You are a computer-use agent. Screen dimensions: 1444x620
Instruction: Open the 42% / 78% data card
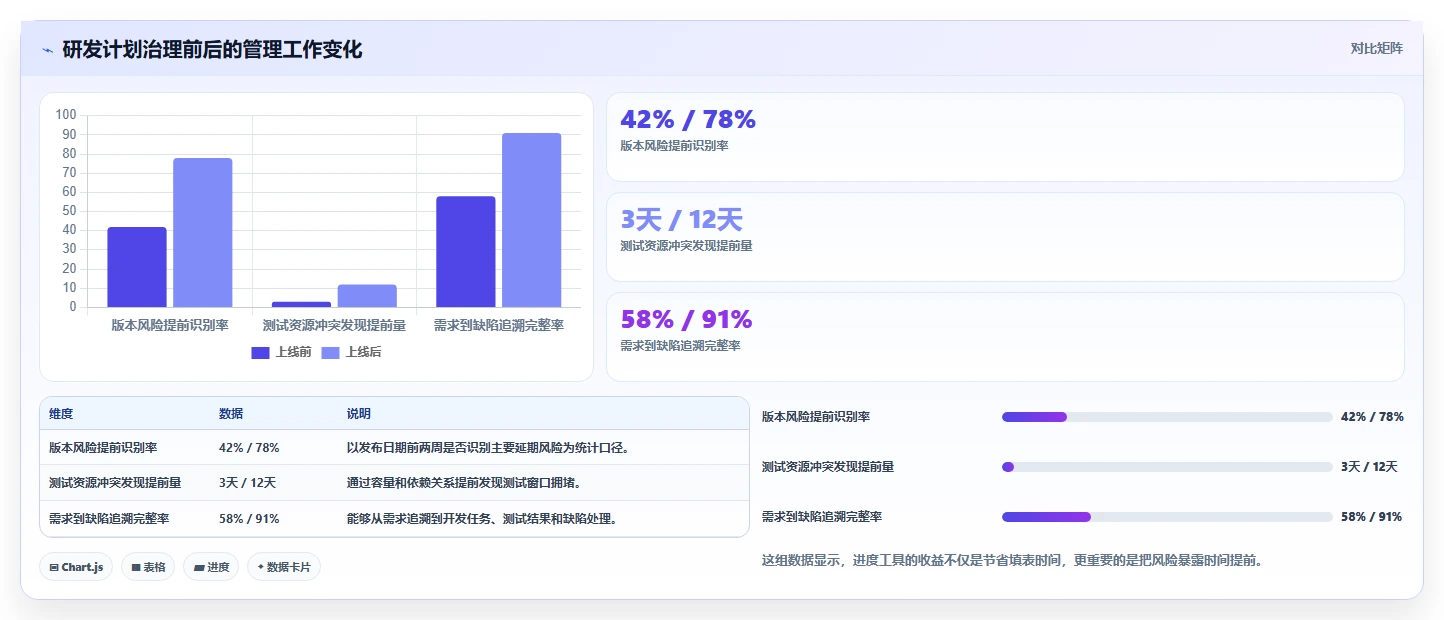coord(1005,137)
